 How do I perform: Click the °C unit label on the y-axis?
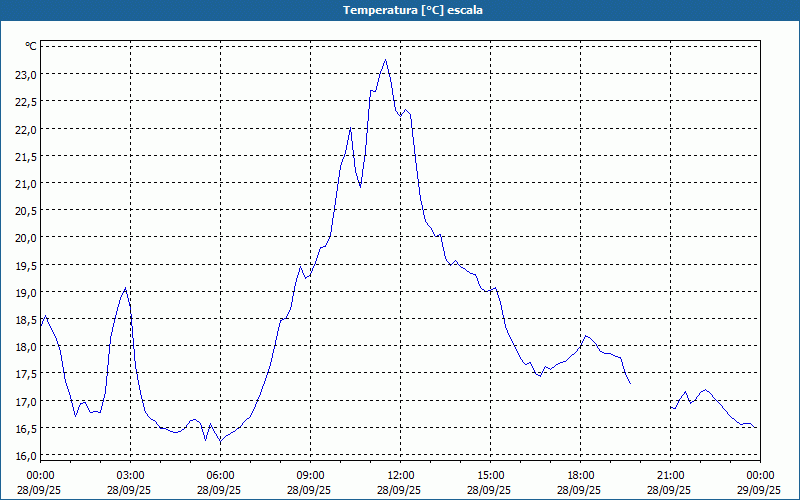[x=31, y=46]
